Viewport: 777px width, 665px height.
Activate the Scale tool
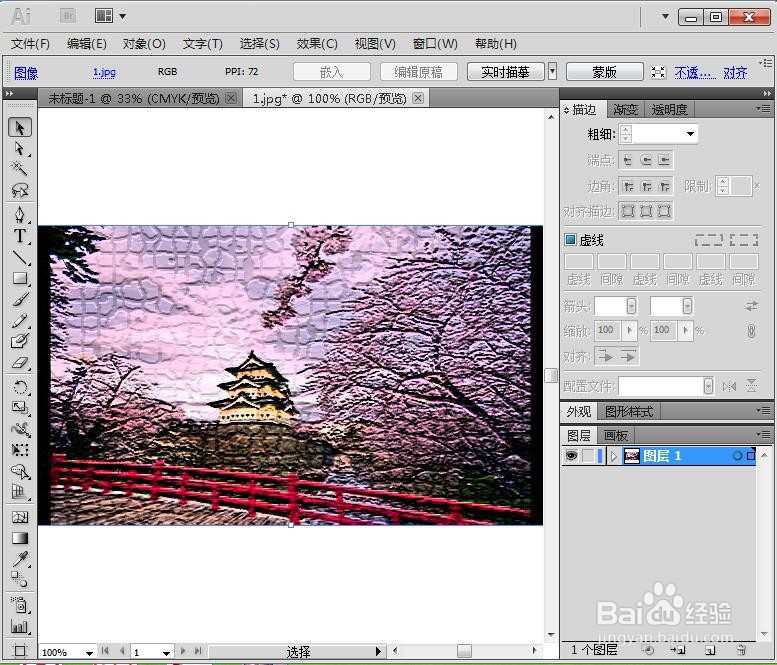click(20, 407)
